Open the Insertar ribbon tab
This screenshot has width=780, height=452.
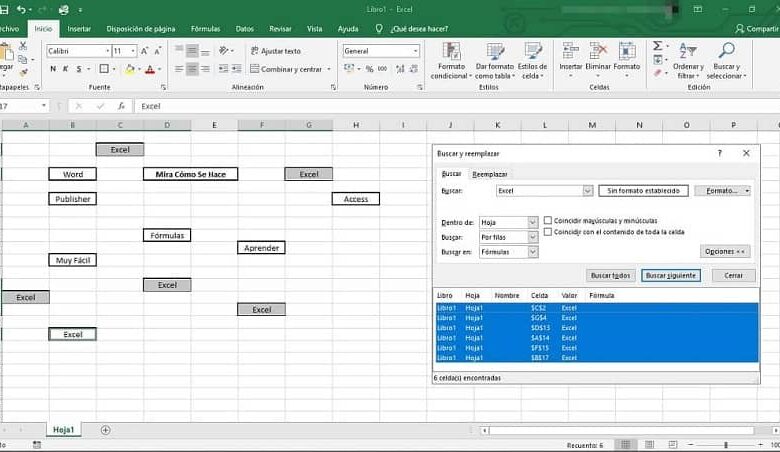pos(79,29)
